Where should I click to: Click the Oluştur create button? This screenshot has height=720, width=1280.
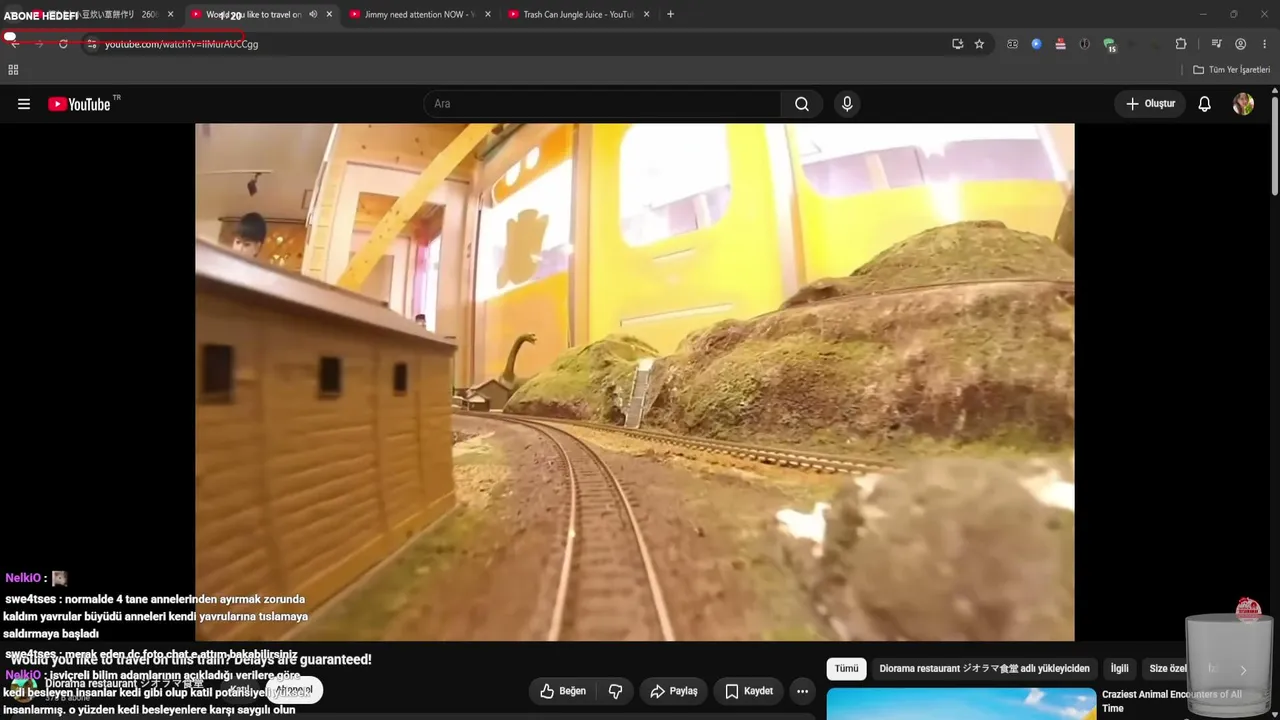pos(1150,104)
